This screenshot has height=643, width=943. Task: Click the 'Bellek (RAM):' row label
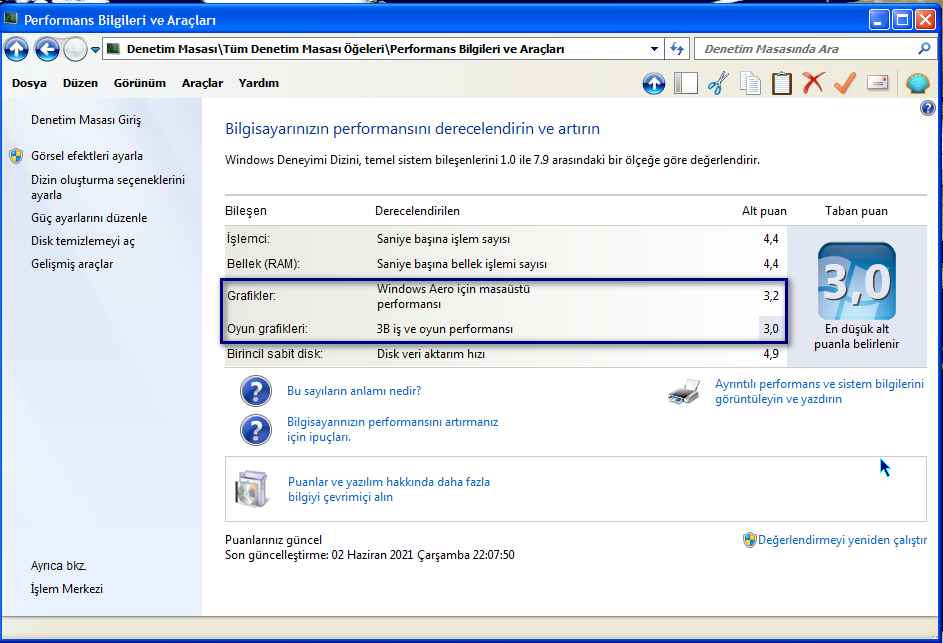[x=263, y=263]
